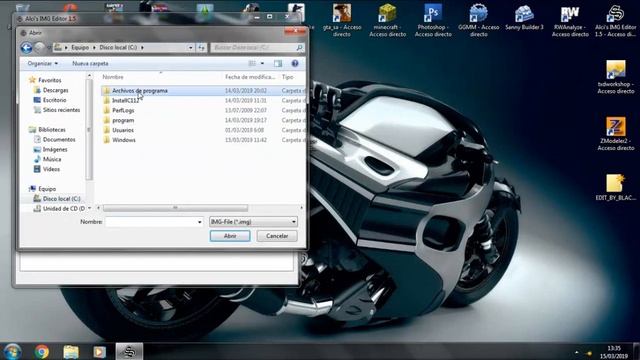640x360 pixels.
Task: Open the RWAnalyze desktop shortcut
Action: click(x=570, y=20)
